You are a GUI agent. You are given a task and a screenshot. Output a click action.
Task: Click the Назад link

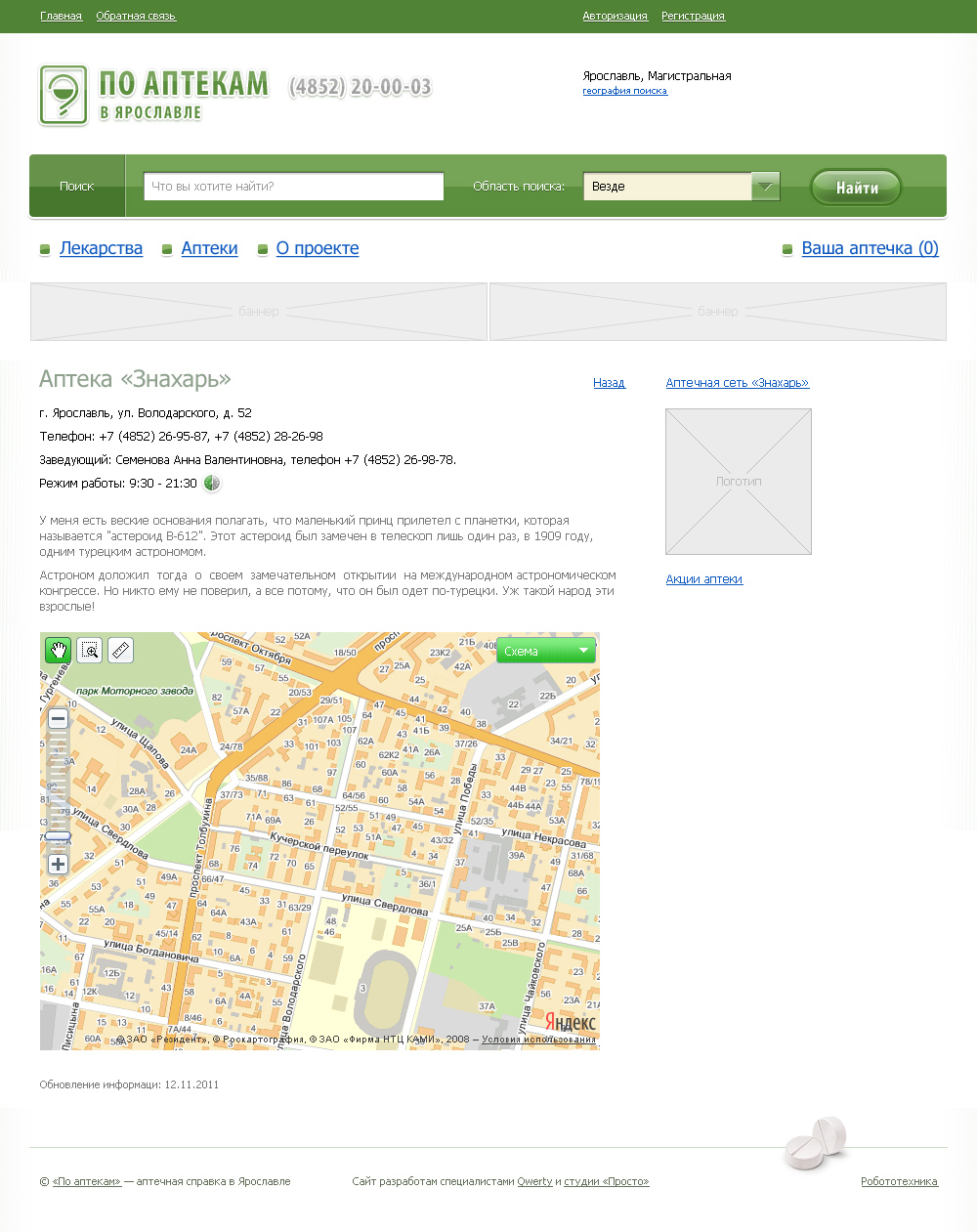[x=609, y=383]
